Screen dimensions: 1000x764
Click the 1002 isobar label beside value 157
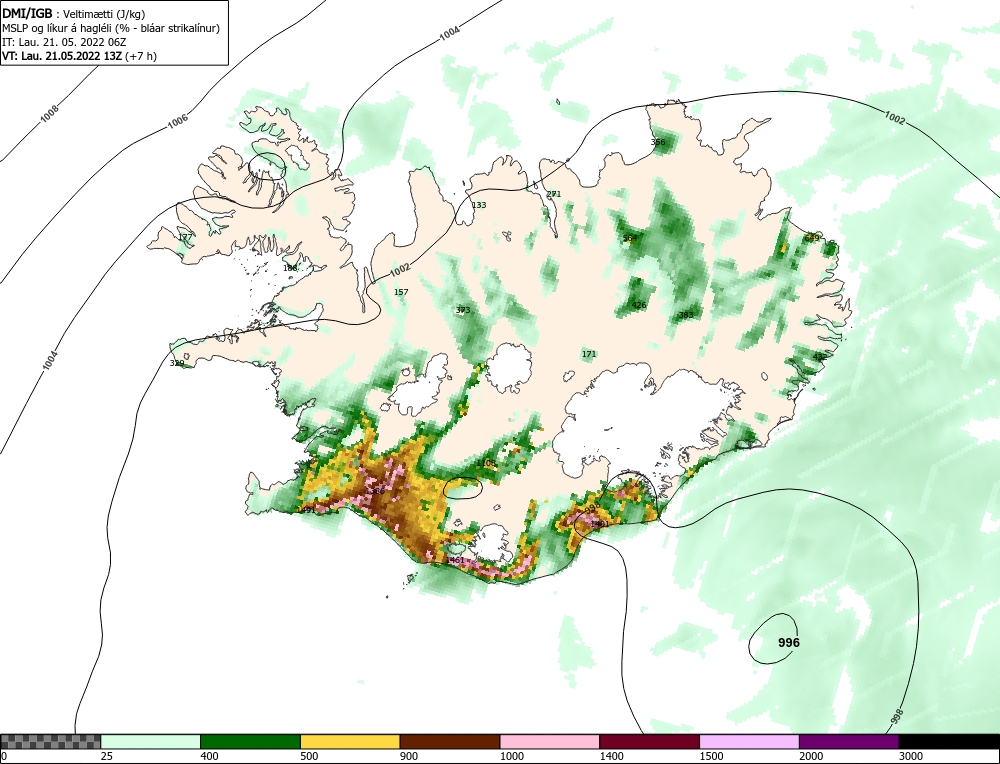pyautogui.click(x=400, y=270)
